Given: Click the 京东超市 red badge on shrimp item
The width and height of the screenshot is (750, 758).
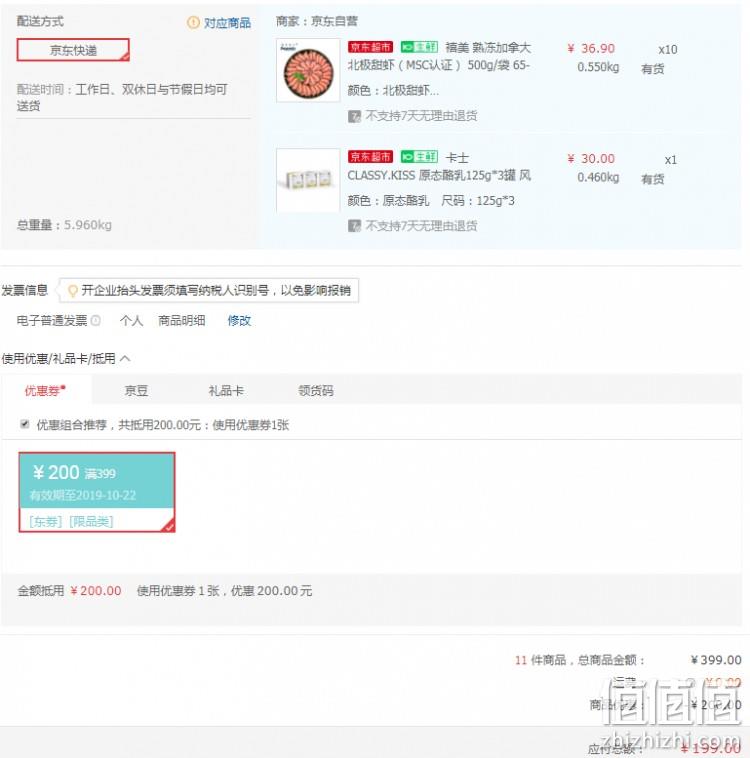Looking at the screenshot, I should (370, 47).
